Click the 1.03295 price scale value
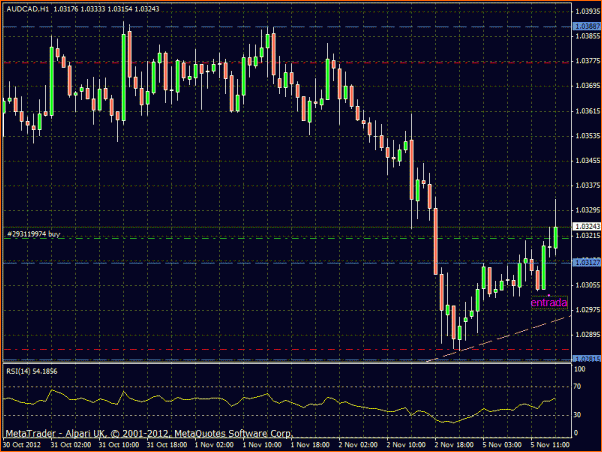Screen dimensions: 602x452 (587, 210)
